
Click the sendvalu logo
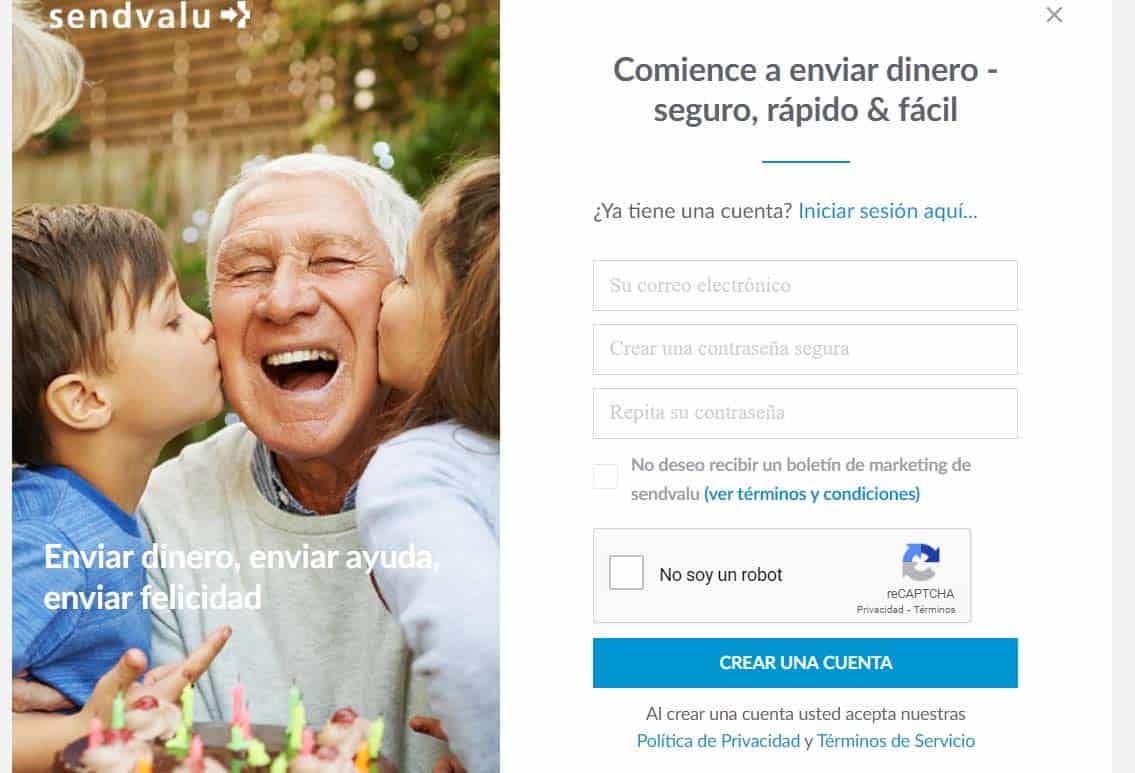click(x=149, y=16)
